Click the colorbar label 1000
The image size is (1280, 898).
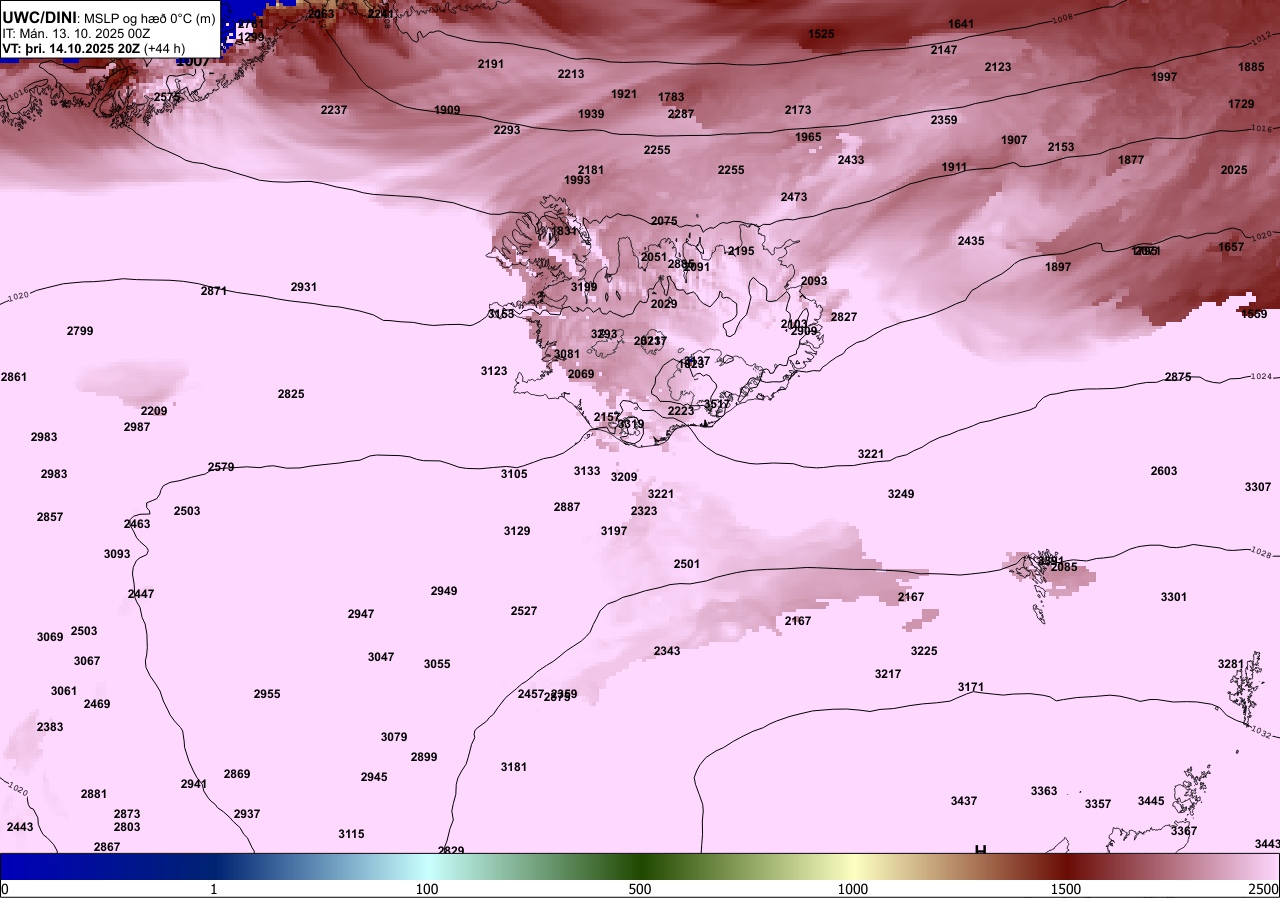[x=853, y=889]
